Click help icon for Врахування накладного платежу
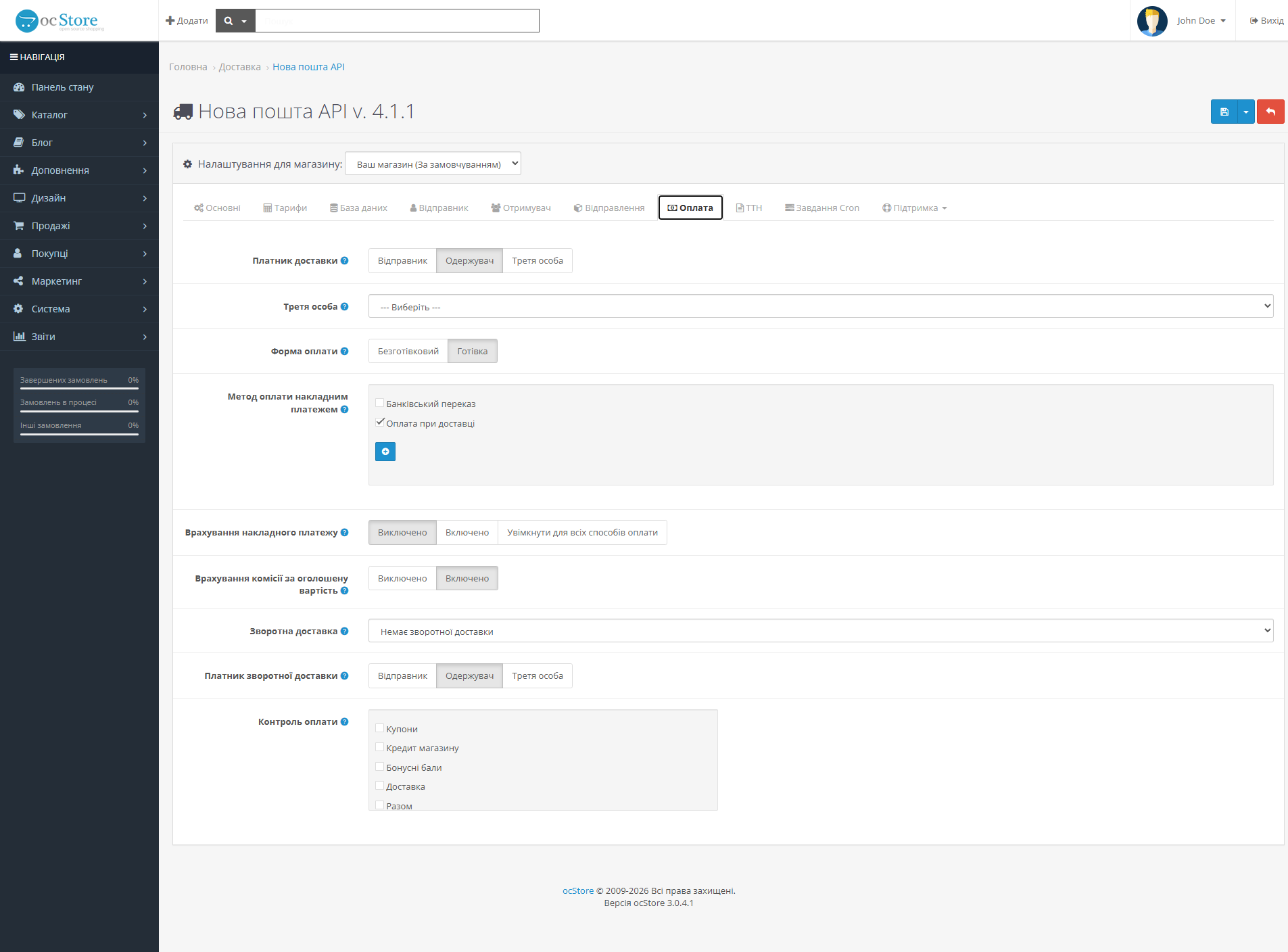This screenshot has width=1288, height=952. click(x=345, y=533)
